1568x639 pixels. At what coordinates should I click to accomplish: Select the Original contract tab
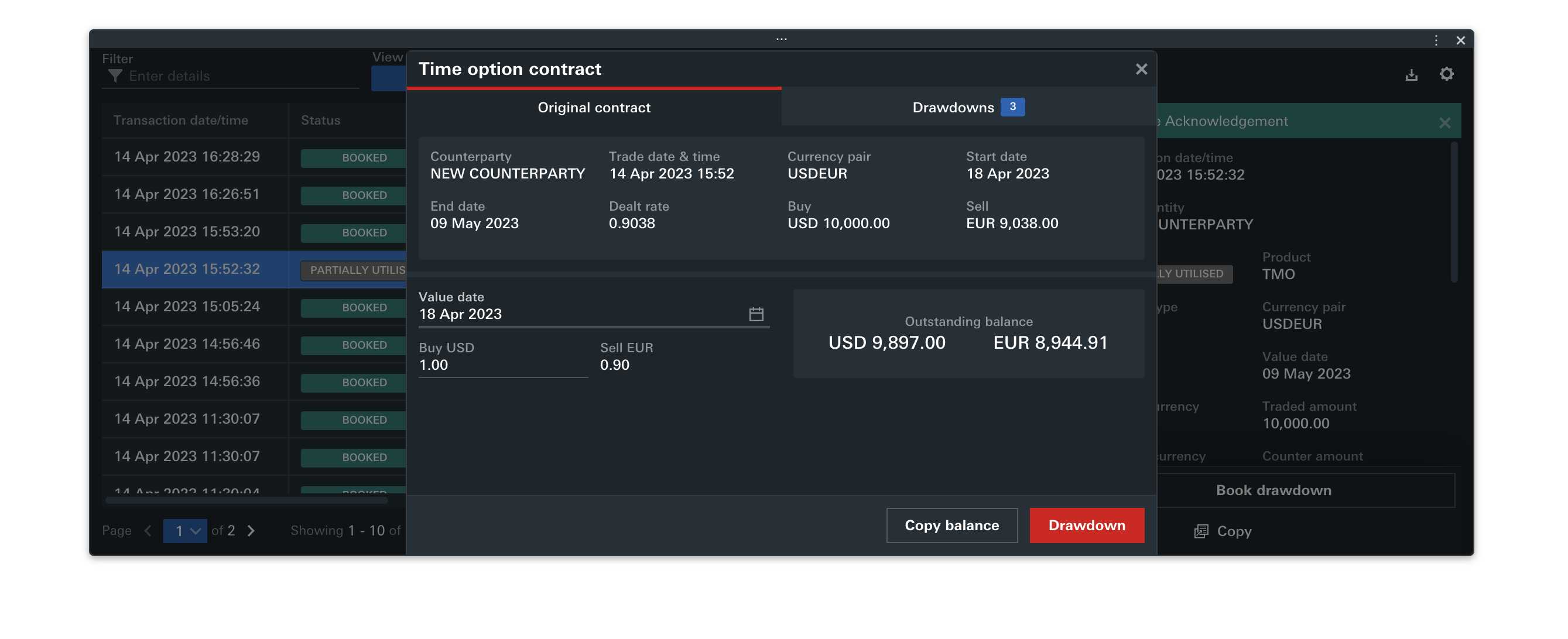pos(594,108)
